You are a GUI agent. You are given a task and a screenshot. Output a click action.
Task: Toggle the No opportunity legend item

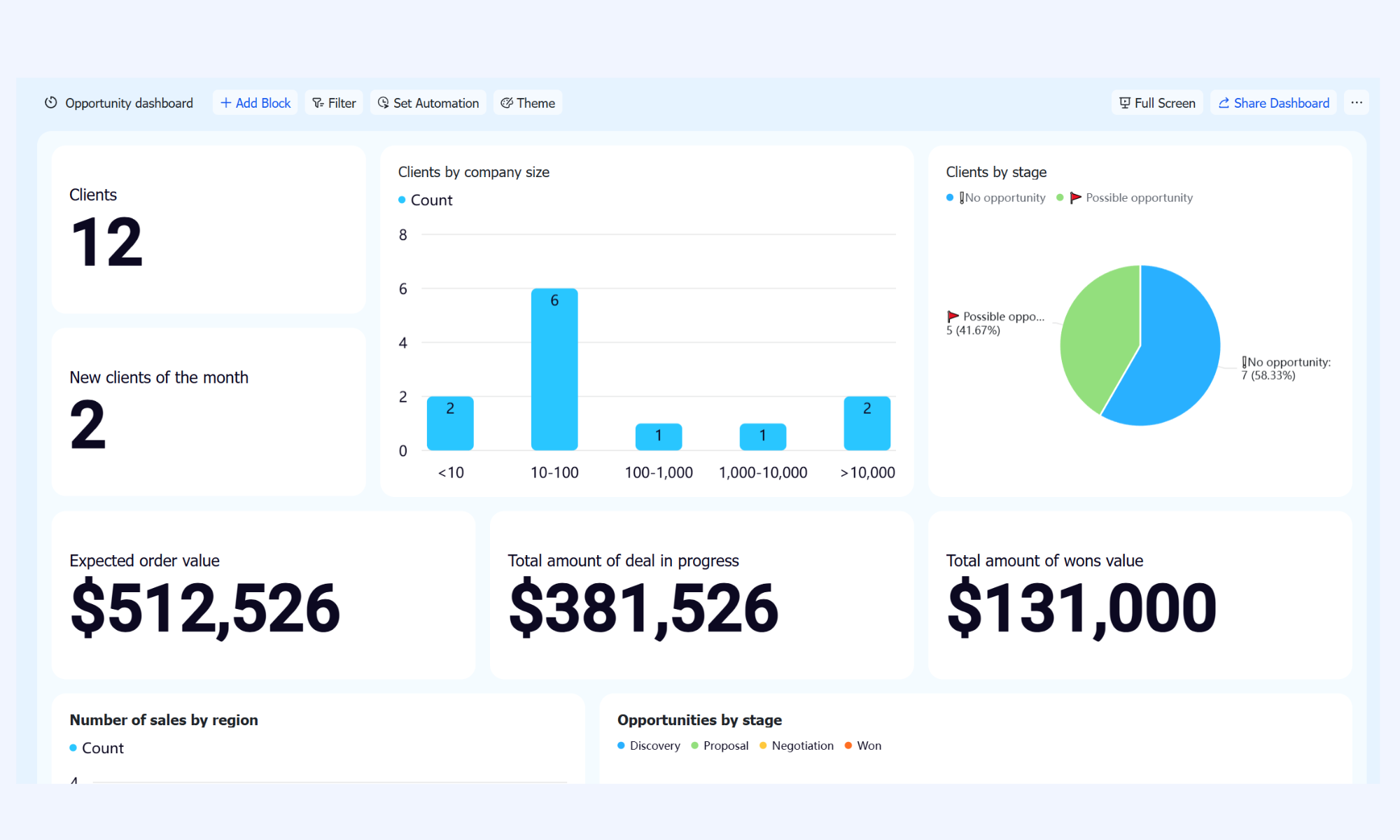coord(995,198)
